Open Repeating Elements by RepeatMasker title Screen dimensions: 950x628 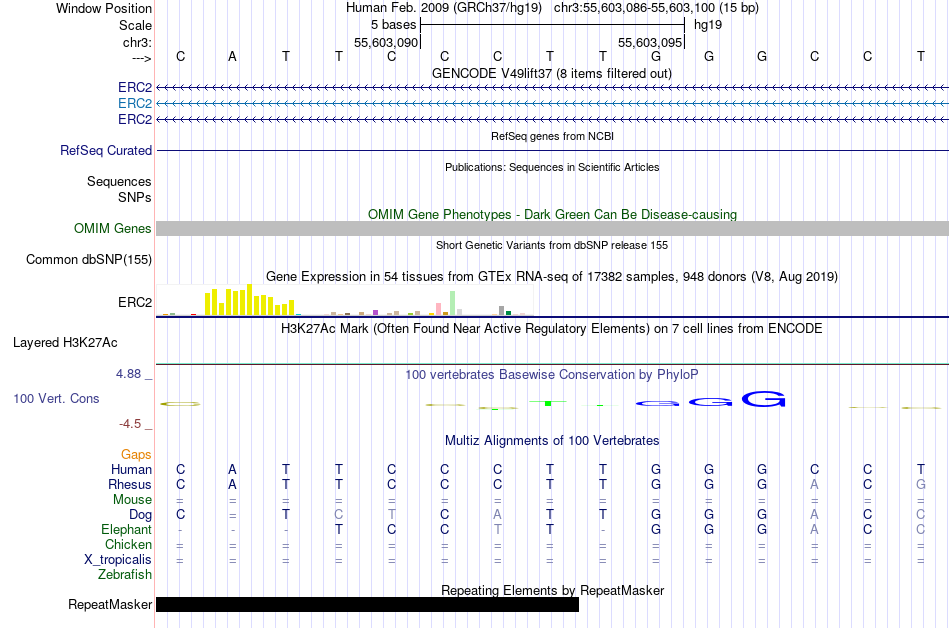tap(552, 590)
